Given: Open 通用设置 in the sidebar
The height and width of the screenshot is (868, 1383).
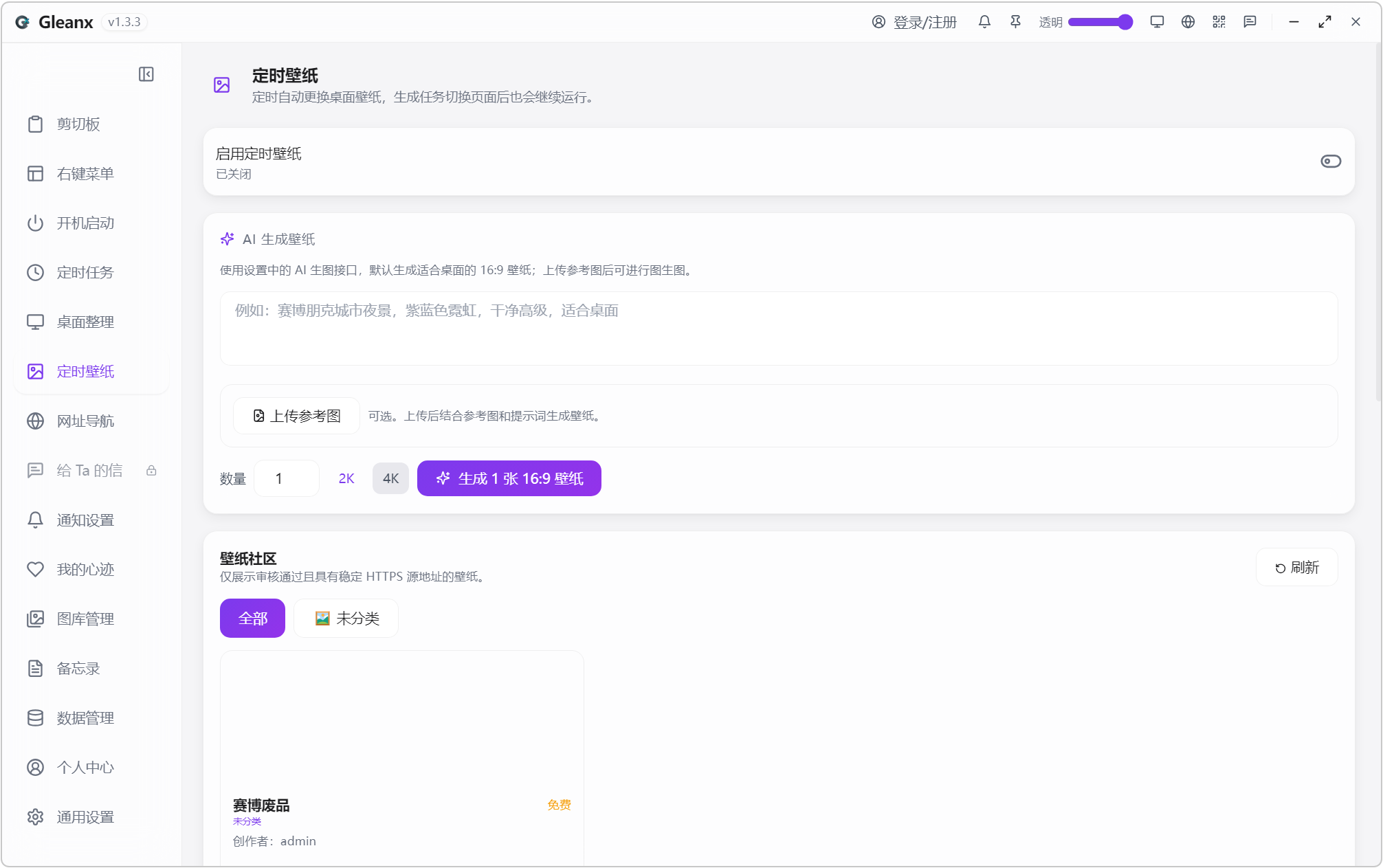Looking at the screenshot, I should pos(91,817).
